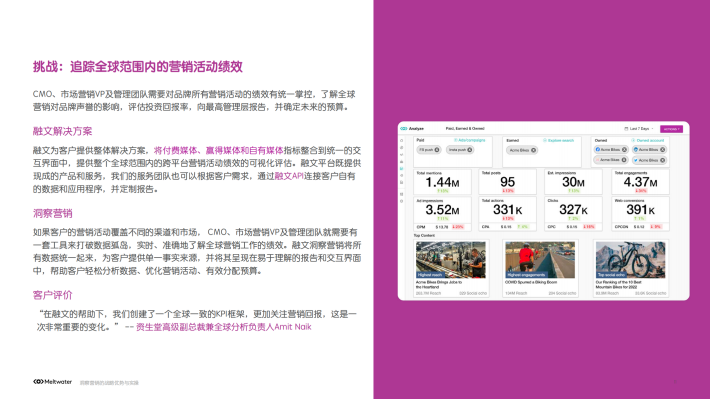The height and width of the screenshot is (399, 710).
Task: Remove the Earned Acme Bikes chip
Action: pos(533,150)
